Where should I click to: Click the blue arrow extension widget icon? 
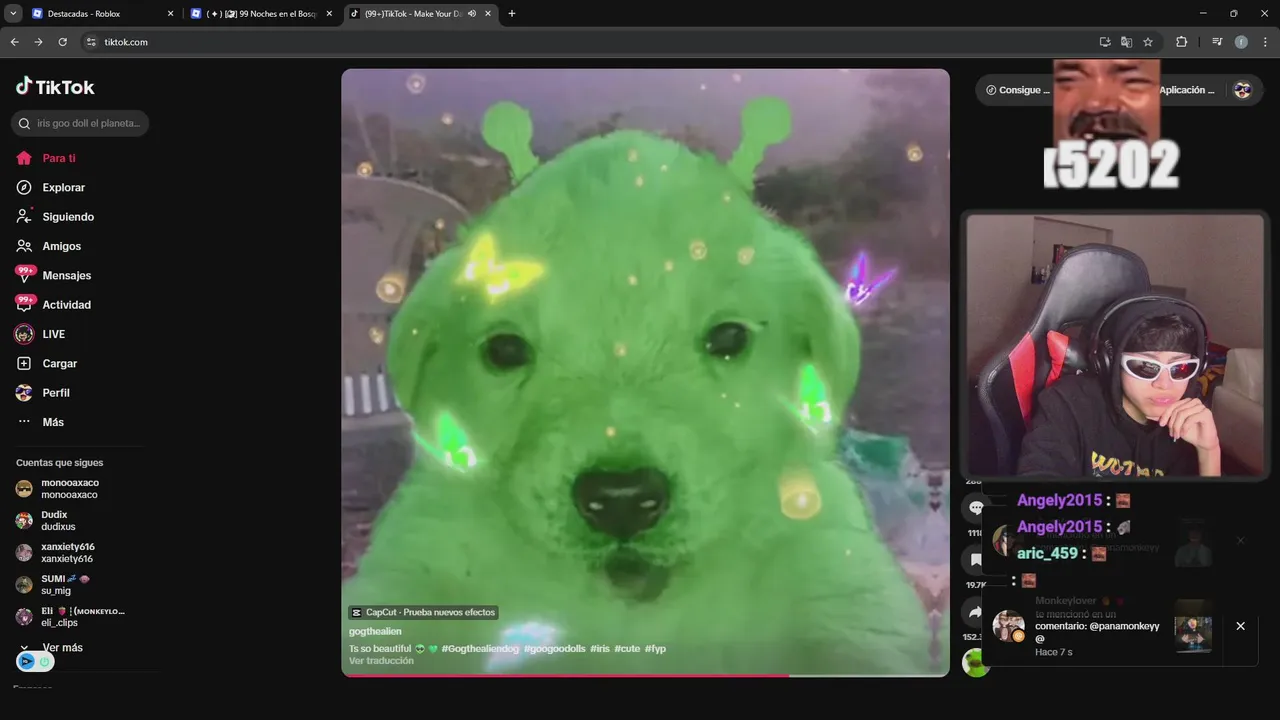point(27,662)
